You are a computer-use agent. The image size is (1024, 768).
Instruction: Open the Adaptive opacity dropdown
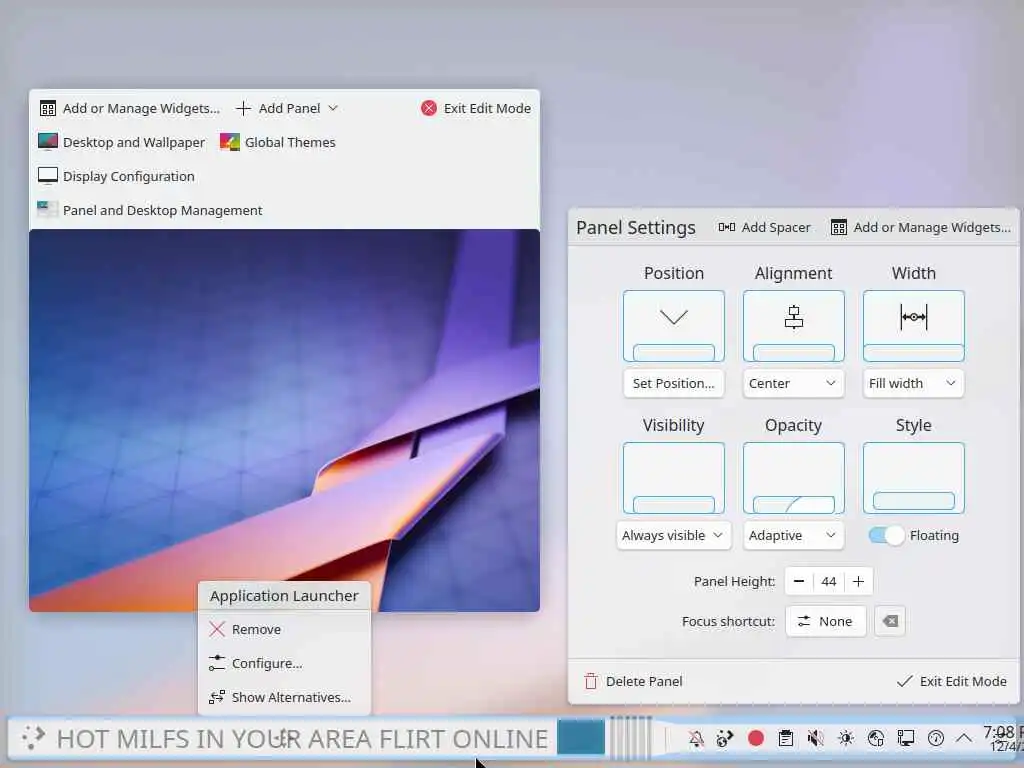click(793, 536)
